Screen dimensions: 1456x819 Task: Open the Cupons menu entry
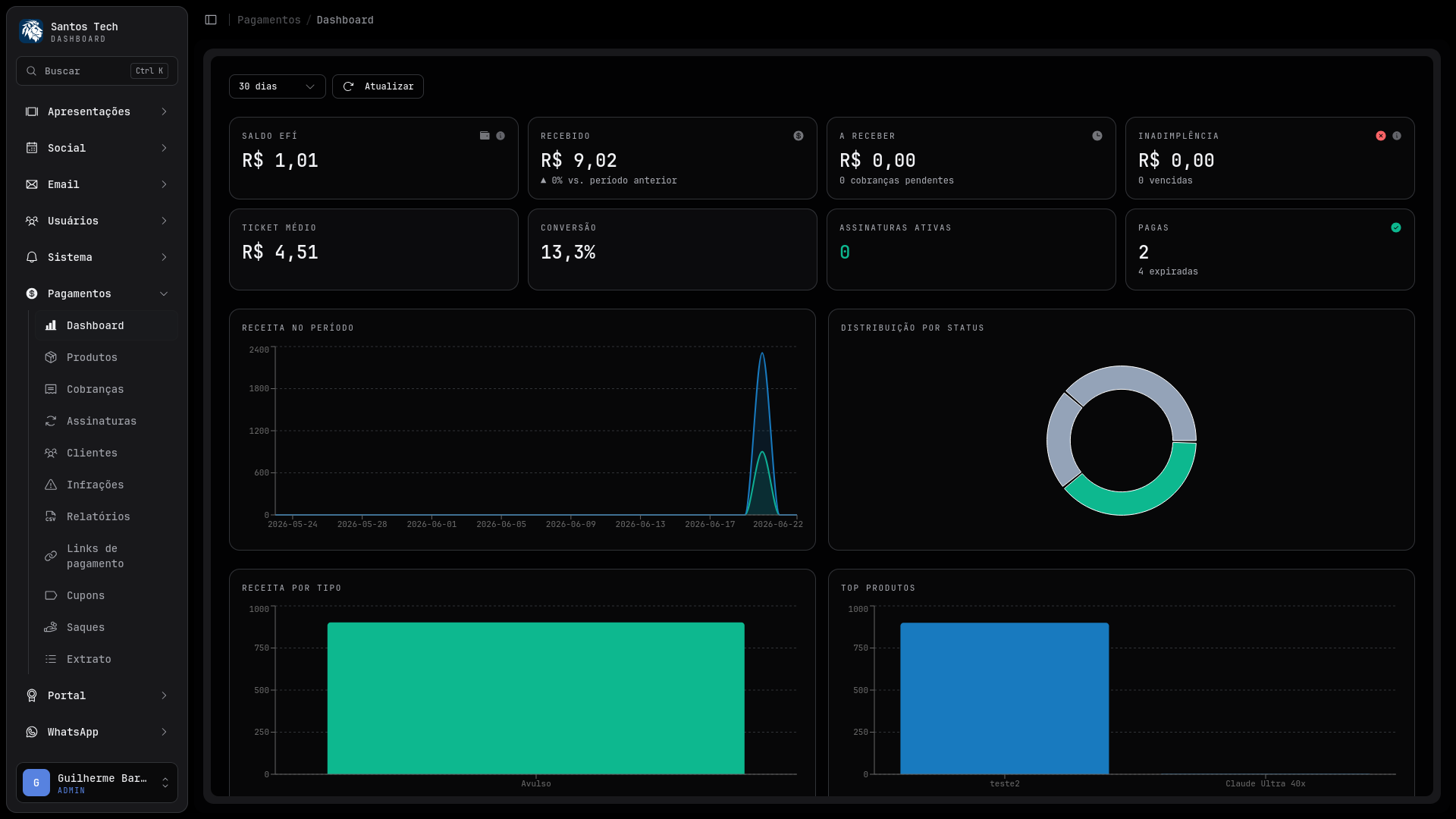(106, 595)
